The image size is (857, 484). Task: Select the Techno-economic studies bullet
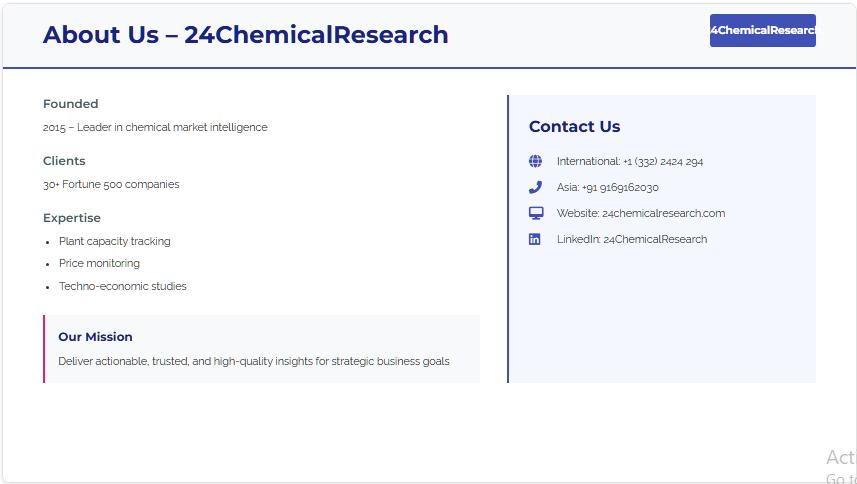click(122, 287)
